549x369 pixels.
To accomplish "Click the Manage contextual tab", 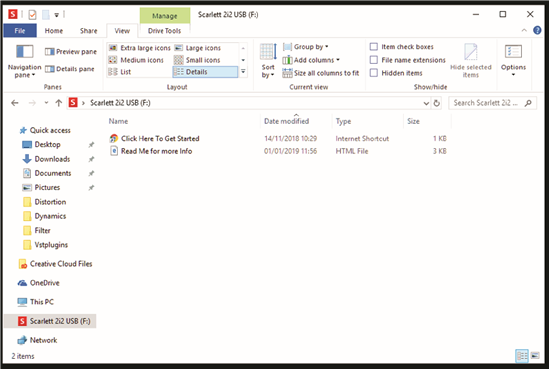I will (x=165, y=16).
